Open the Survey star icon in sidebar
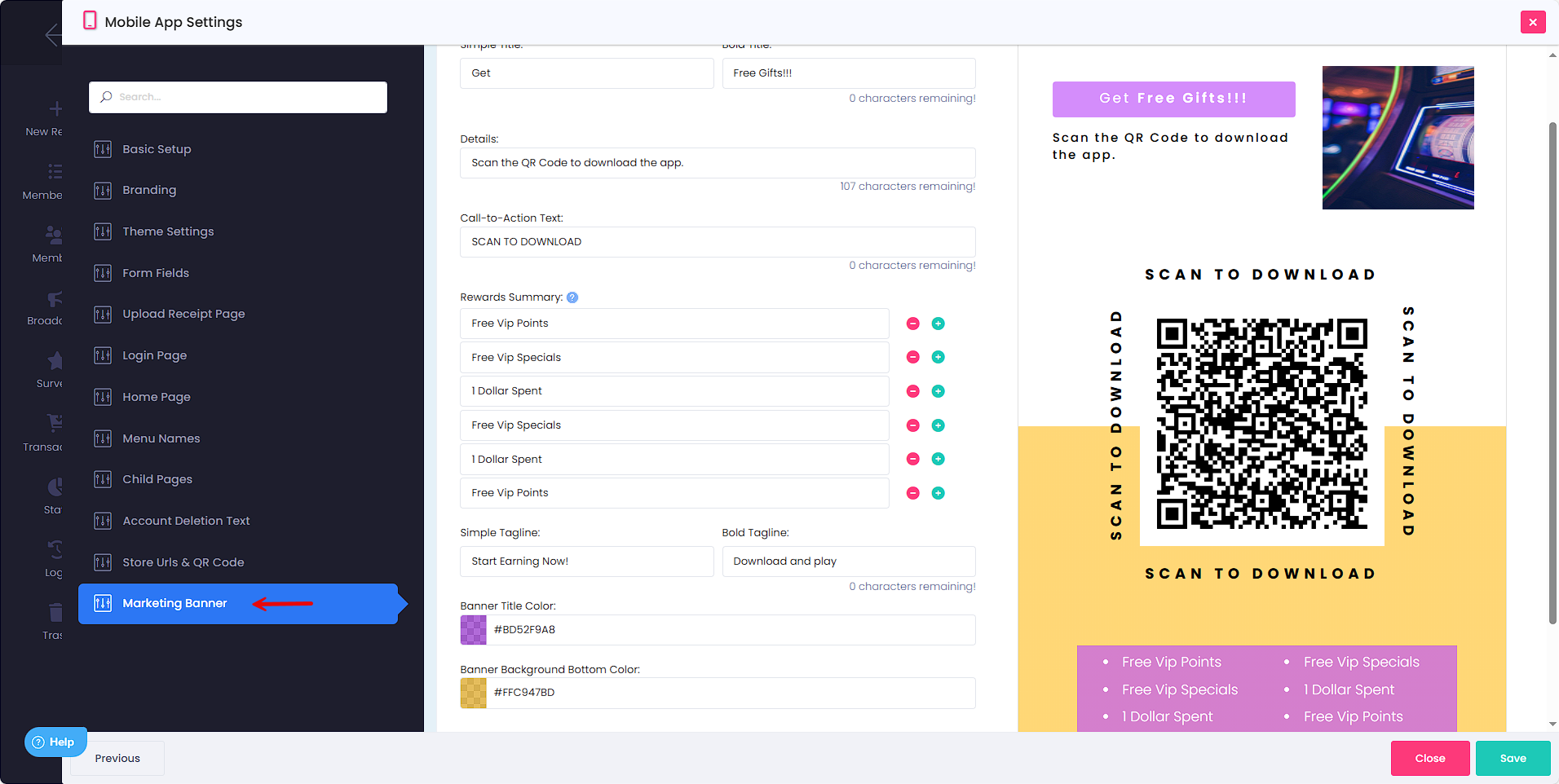 coord(55,361)
